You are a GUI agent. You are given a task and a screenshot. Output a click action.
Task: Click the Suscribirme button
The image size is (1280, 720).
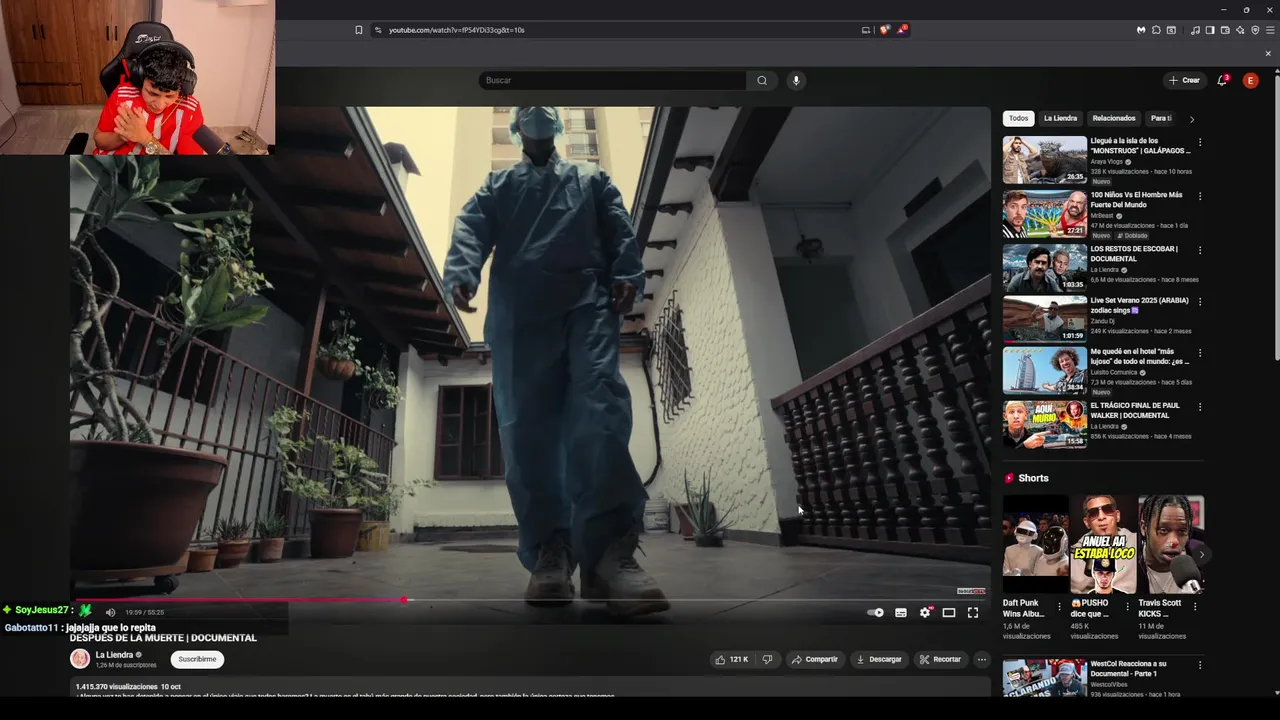click(x=197, y=659)
